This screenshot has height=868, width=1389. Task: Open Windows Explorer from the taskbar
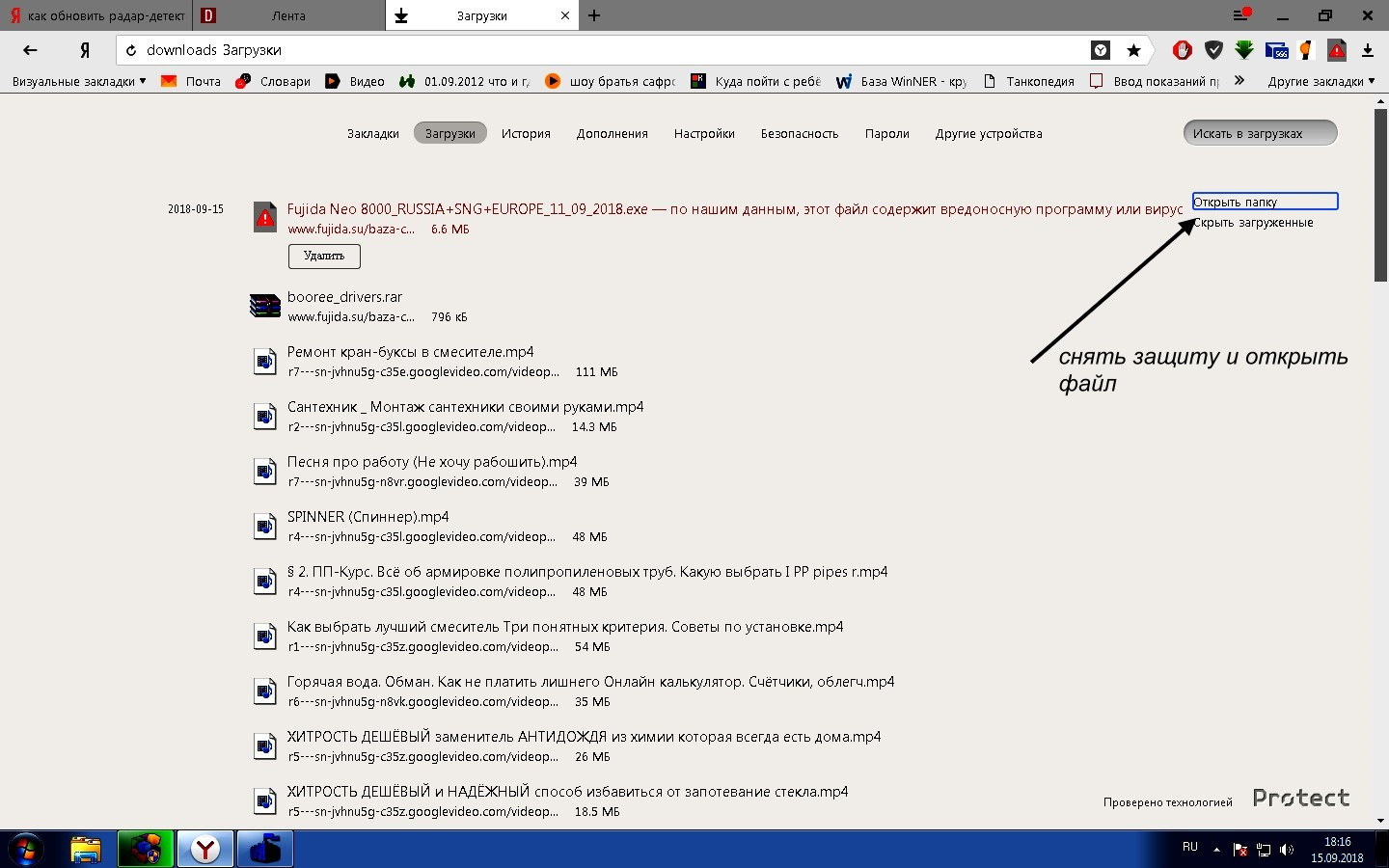86,850
